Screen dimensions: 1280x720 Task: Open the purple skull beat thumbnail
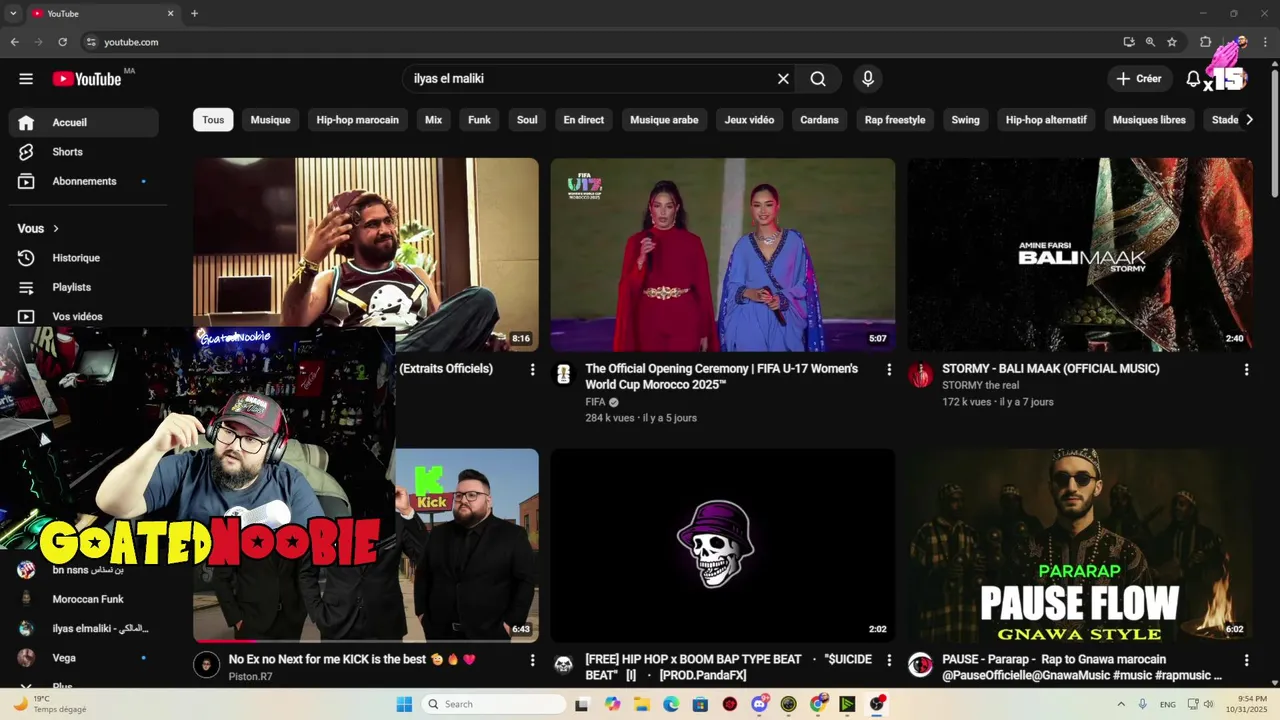pos(722,545)
